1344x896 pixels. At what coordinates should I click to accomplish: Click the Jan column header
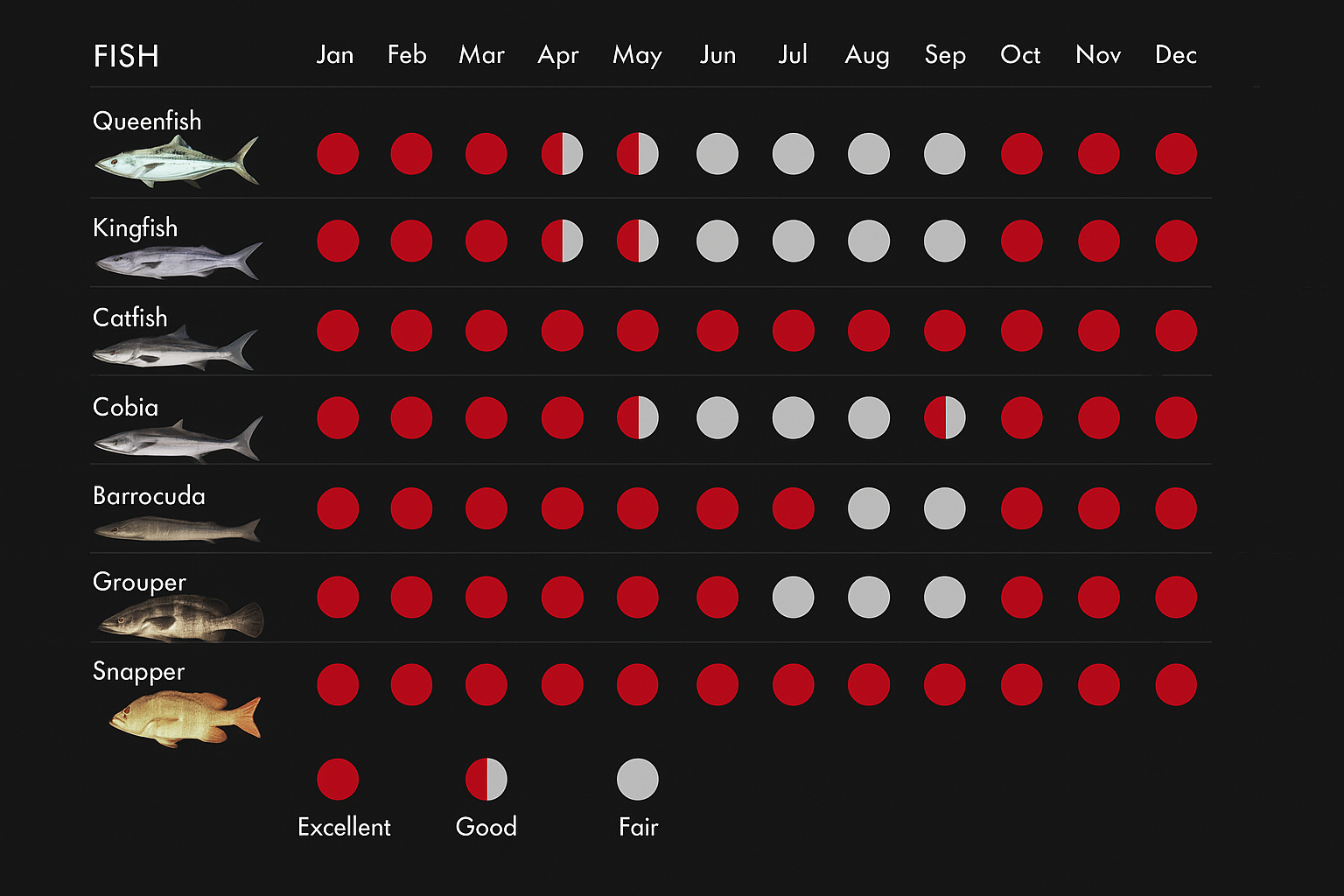click(x=335, y=55)
